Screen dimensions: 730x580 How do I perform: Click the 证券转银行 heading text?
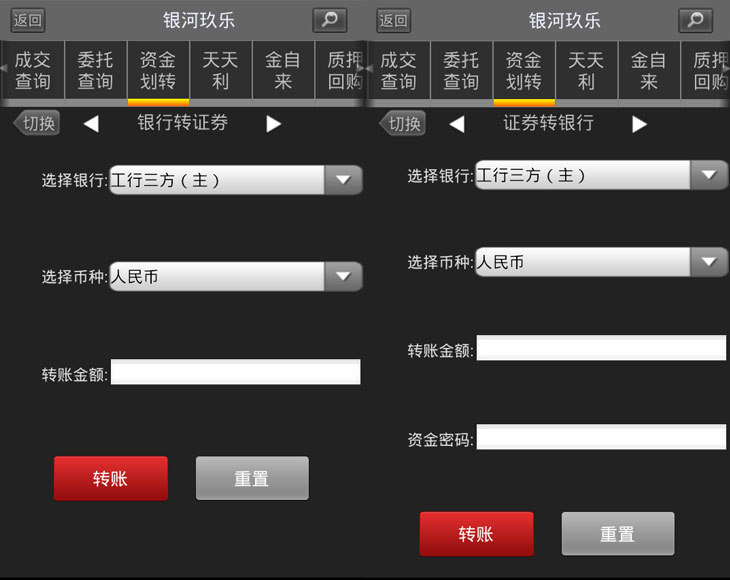tap(548, 123)
